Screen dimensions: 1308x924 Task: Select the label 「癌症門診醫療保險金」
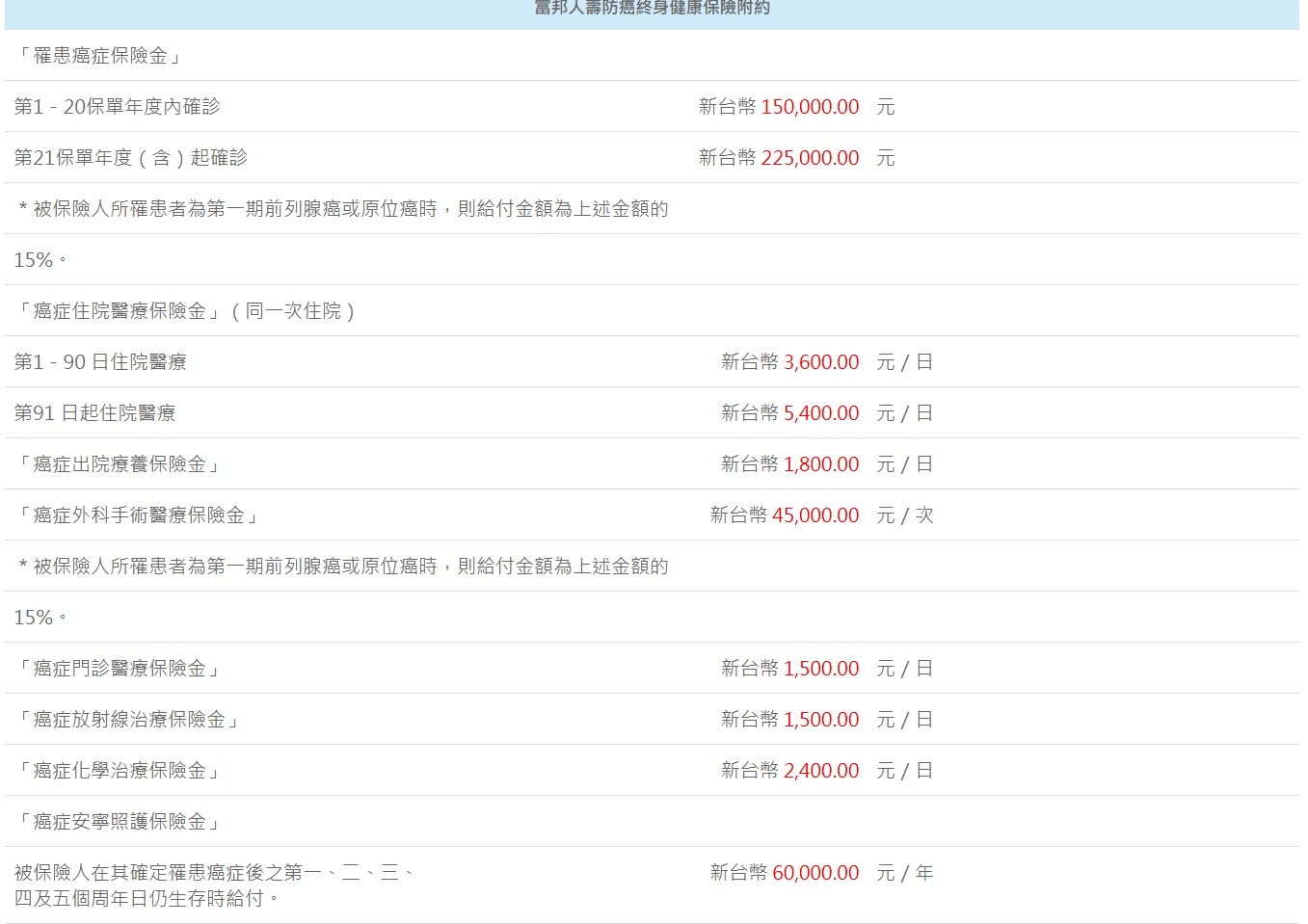coord(119,669)
